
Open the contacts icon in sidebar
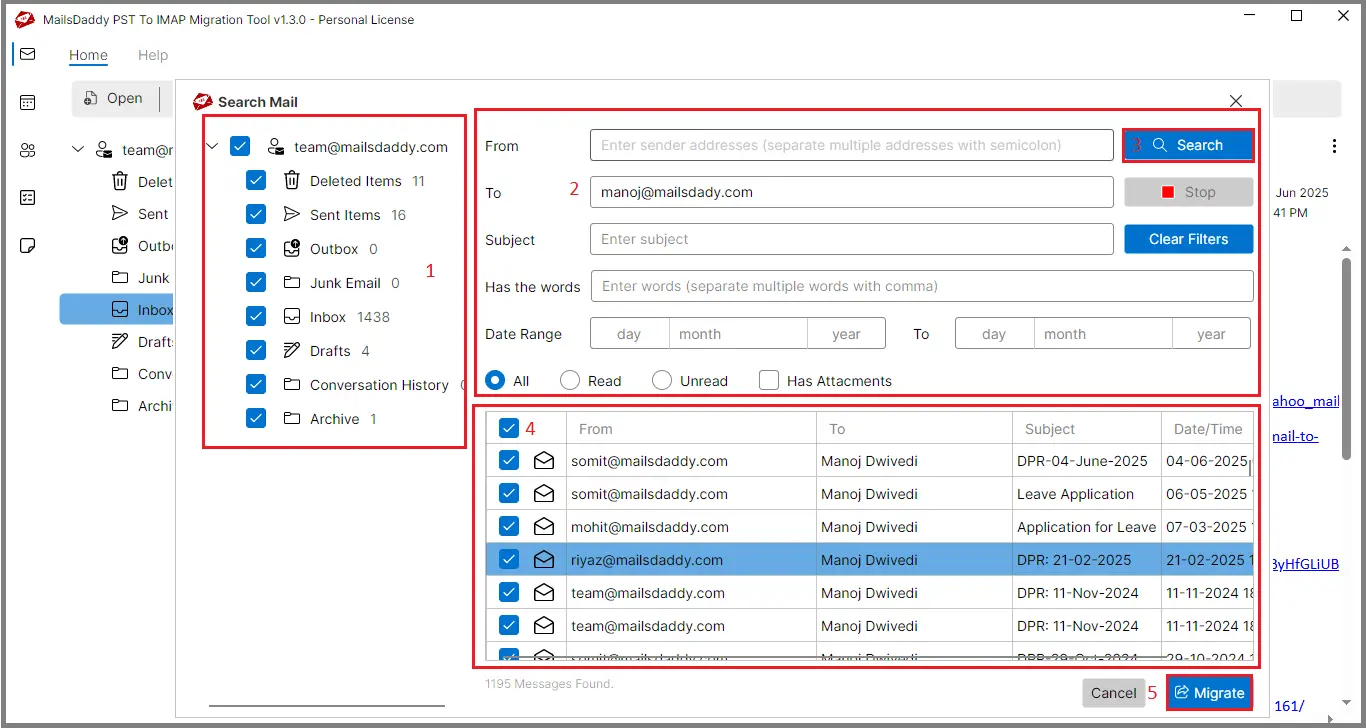coord(27,150)
